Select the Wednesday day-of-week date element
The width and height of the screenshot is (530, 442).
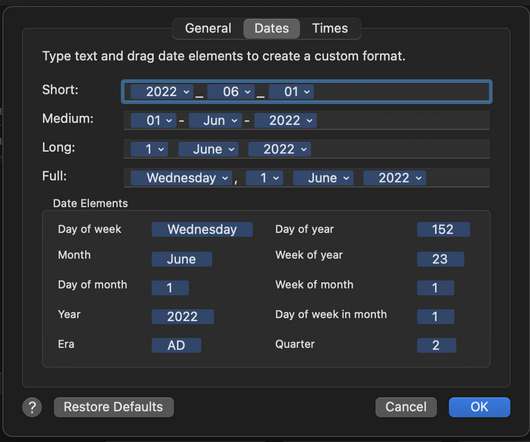coord(202,230)
